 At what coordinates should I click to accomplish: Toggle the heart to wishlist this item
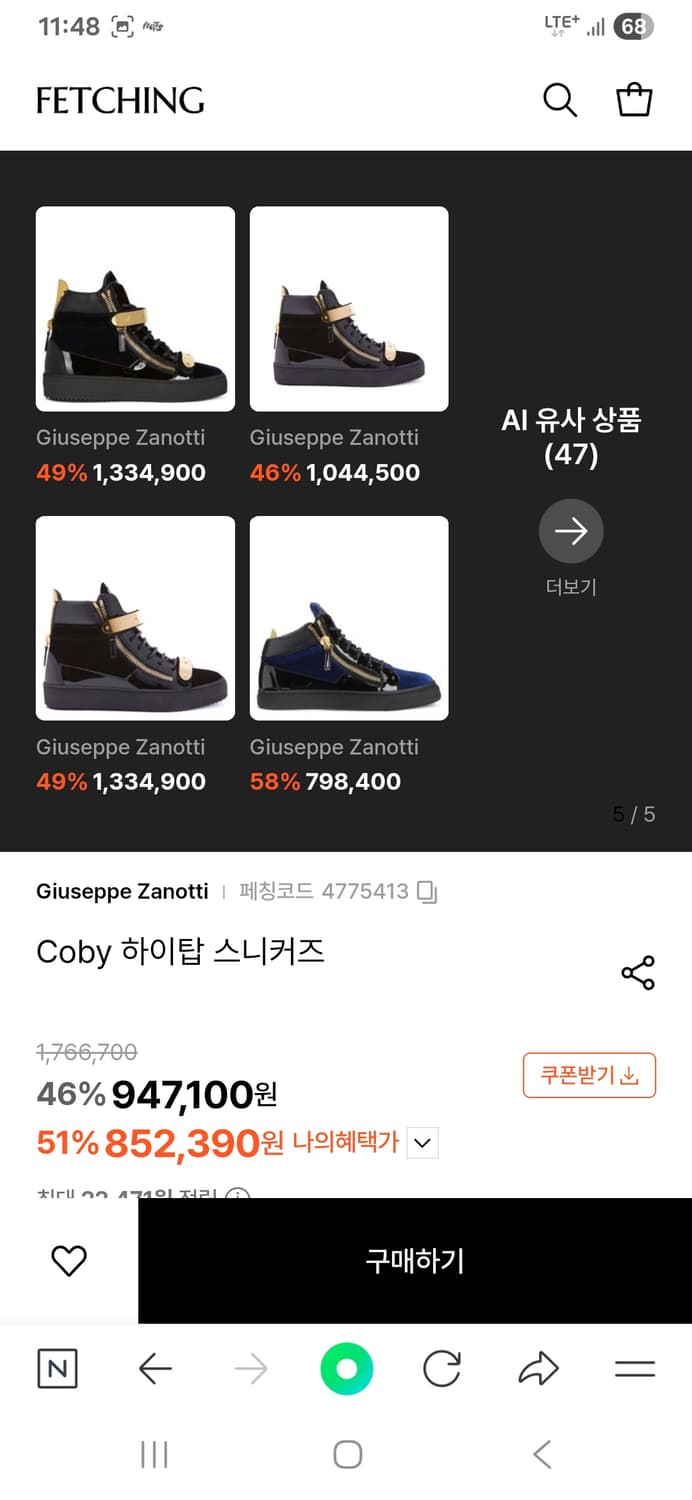coord(68,1260)
